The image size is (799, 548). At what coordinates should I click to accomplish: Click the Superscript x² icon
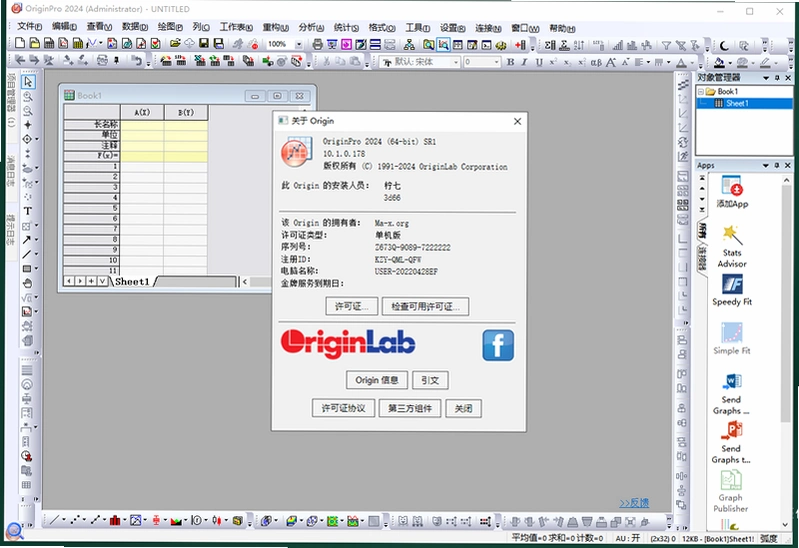click(x=553, y=62)
